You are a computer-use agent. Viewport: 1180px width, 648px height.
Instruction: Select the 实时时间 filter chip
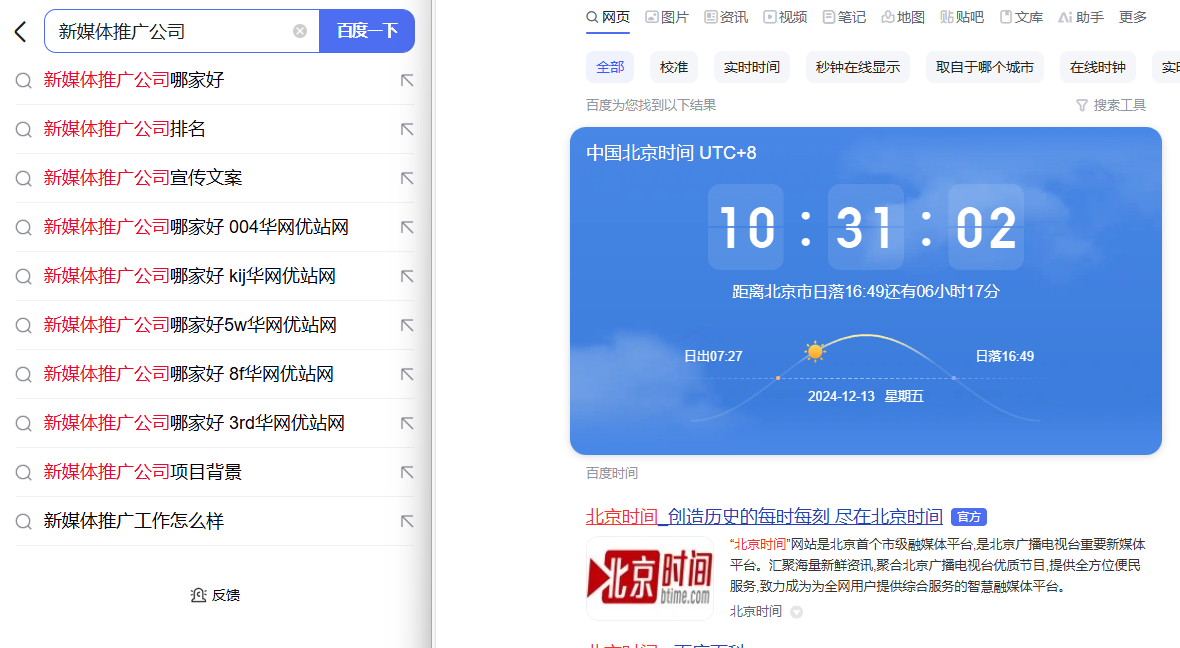(752, 67)
